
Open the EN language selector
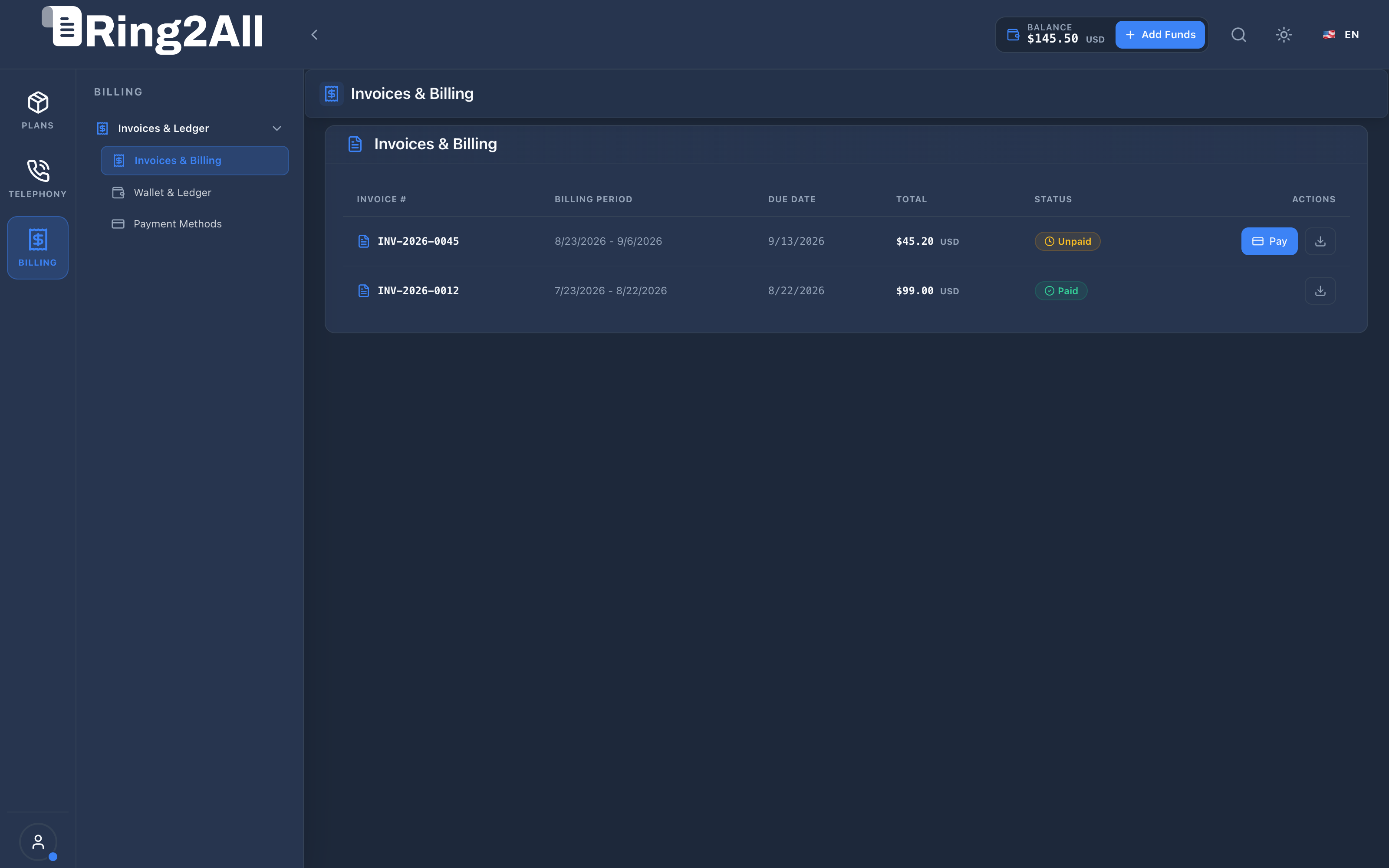pos(1341,35)
